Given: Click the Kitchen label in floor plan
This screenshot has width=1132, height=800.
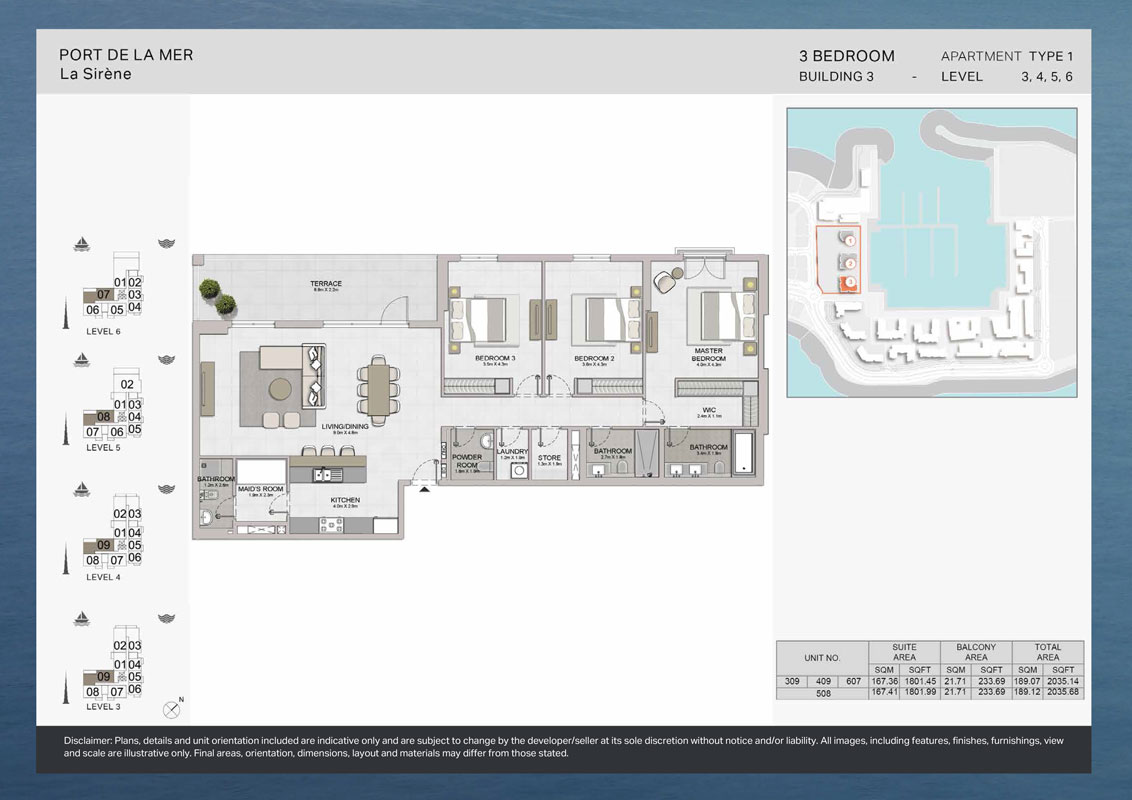Looking at the screenshot, I should coord(345,501).
